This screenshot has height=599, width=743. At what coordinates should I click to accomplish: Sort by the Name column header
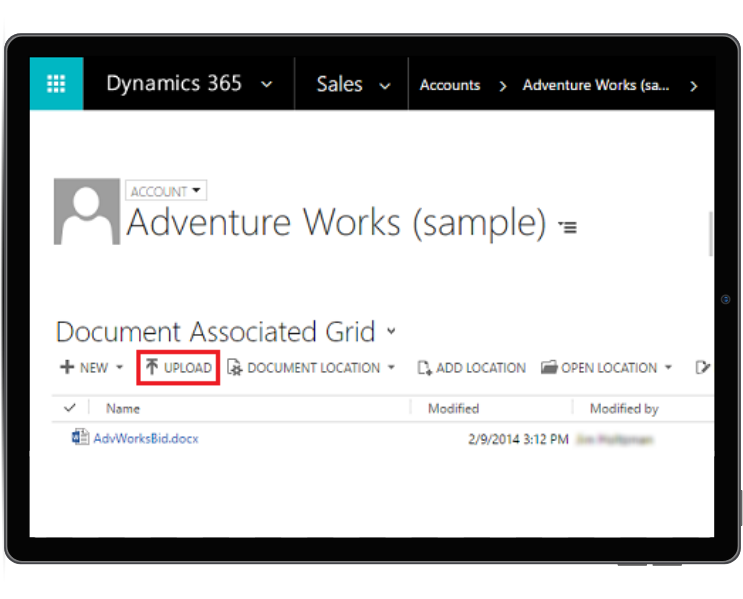click(123, 408)
